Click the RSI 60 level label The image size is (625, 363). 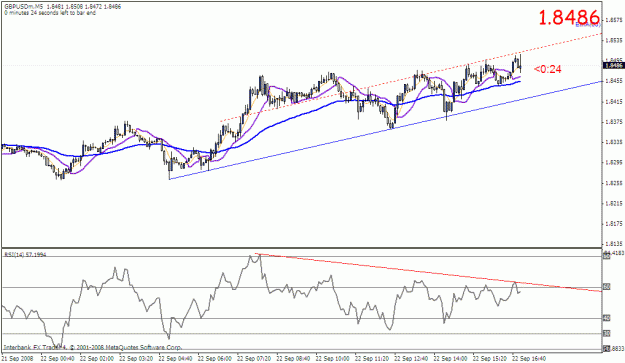coord(607,287)
